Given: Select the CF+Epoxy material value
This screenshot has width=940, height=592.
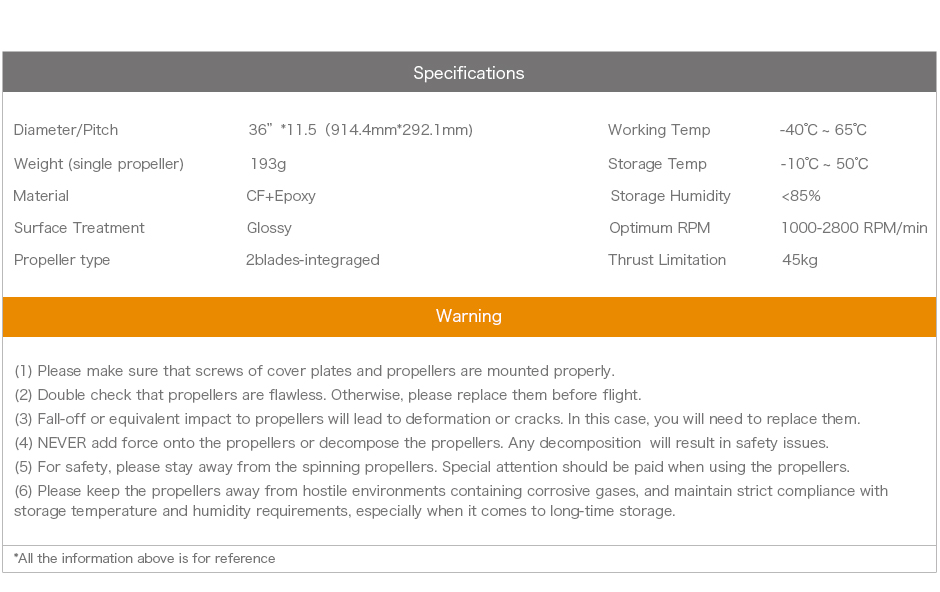Looking at the screenshot, I should tap(281, 196).
